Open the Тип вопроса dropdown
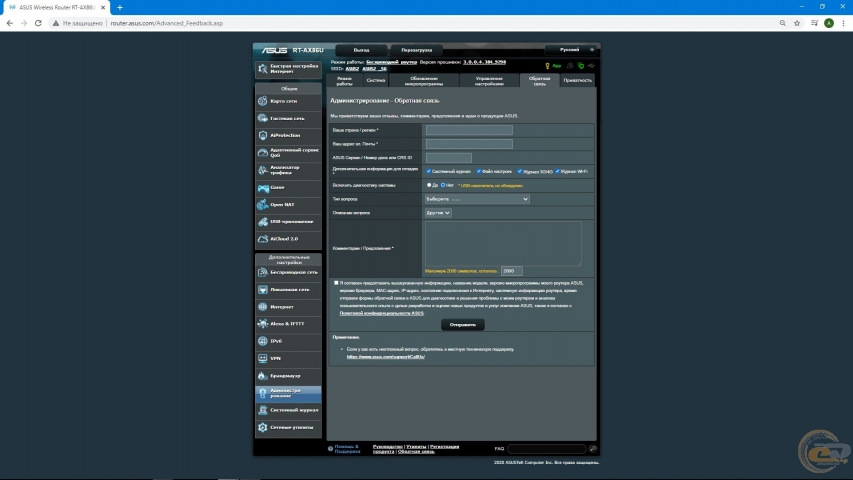The height and width of the screenshot is (480, 853). coord(477,199)
